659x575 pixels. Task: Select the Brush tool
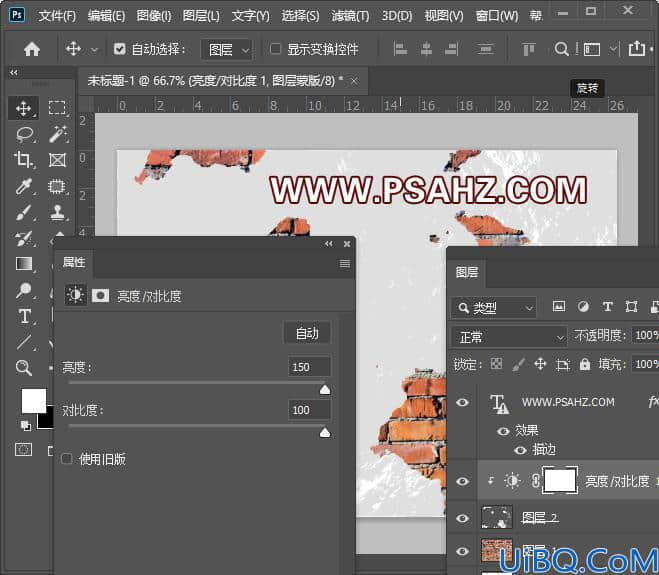coord(24,212)
